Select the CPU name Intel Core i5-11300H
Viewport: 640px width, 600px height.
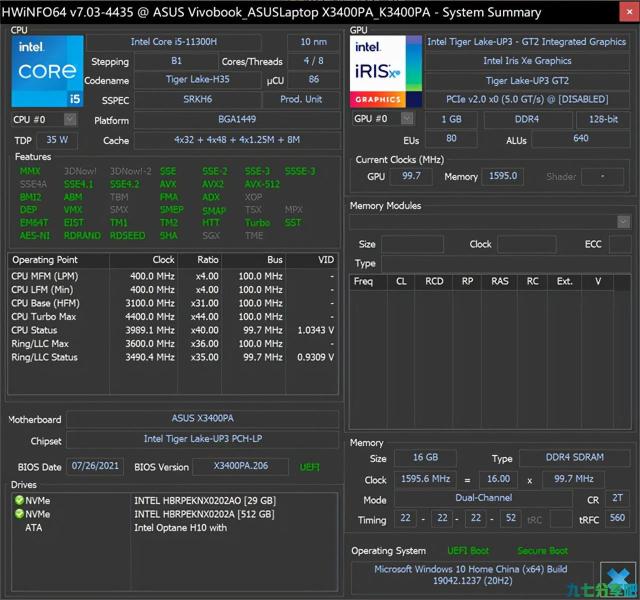pos(174,42)
